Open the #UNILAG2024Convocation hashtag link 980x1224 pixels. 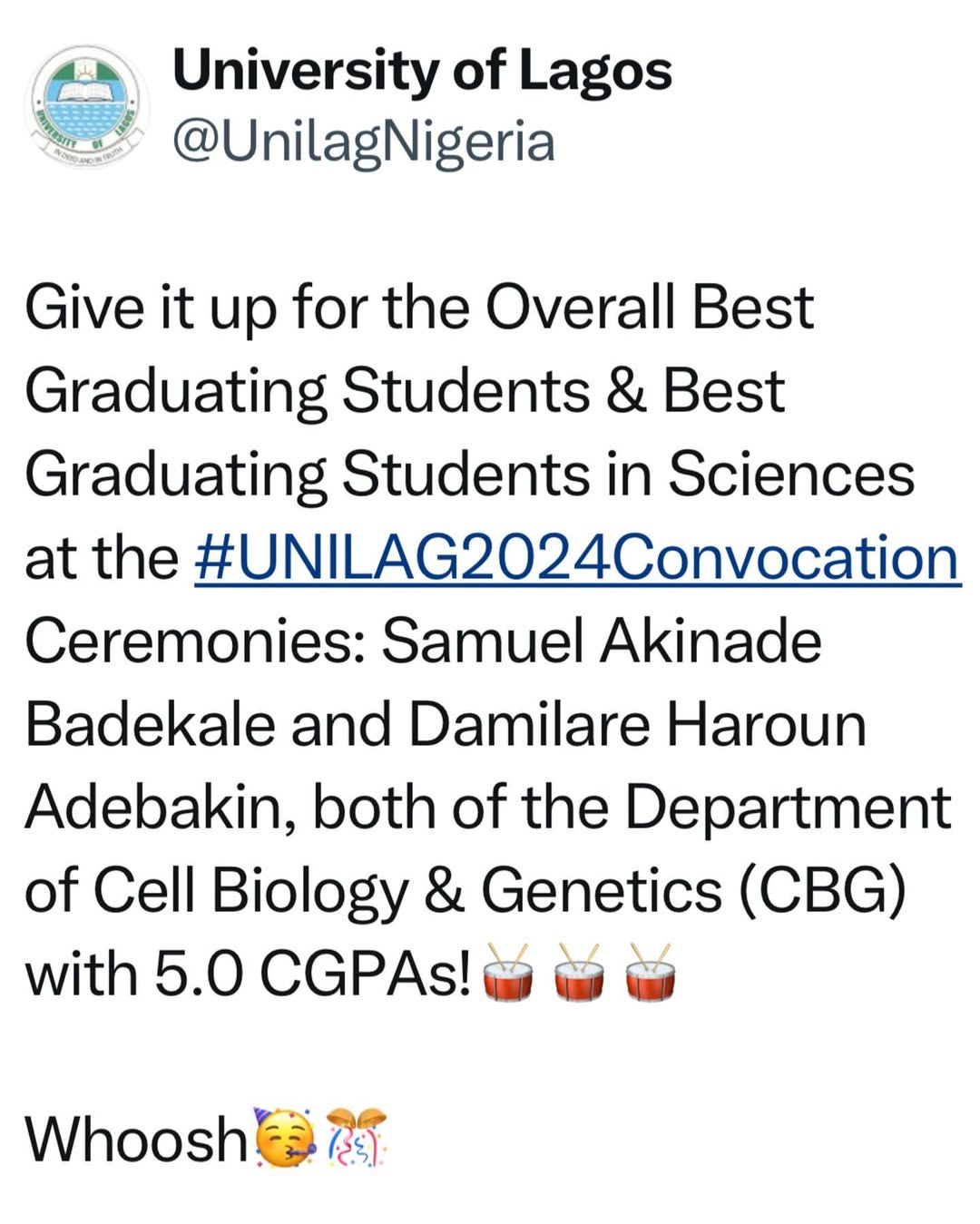coord(577,557)
